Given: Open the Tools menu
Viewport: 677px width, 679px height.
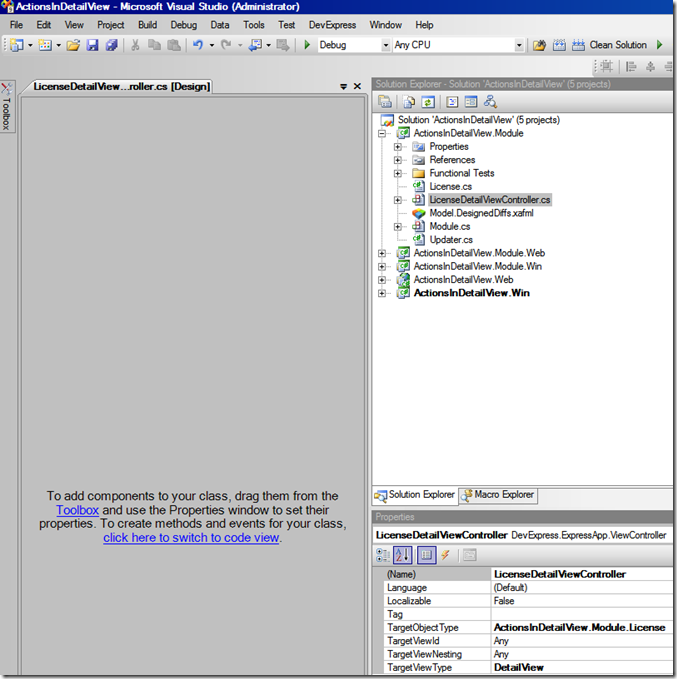Looking at the screenshot, I should click(254, 25).
